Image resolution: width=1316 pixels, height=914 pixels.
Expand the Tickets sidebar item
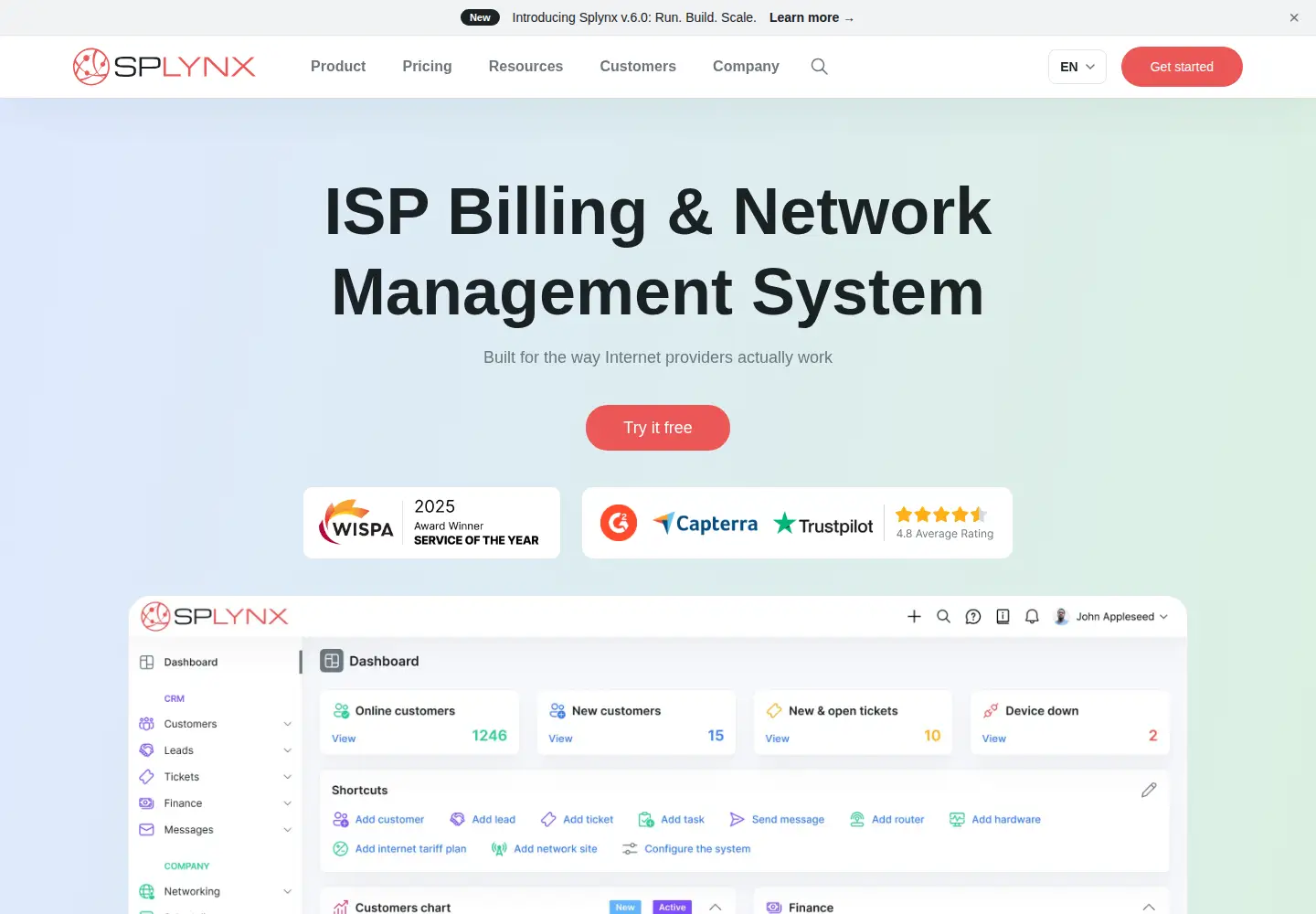pos(215,777)
